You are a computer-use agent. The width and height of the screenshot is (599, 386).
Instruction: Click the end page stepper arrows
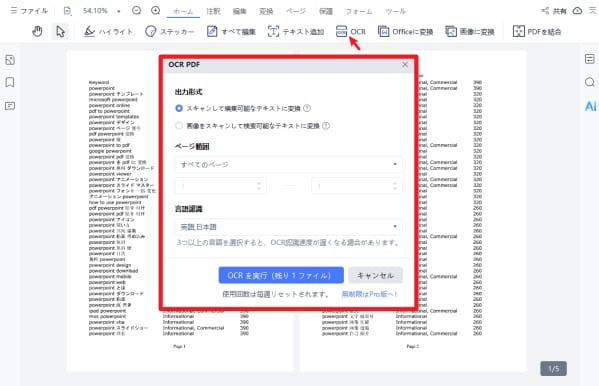click(395, 186)
